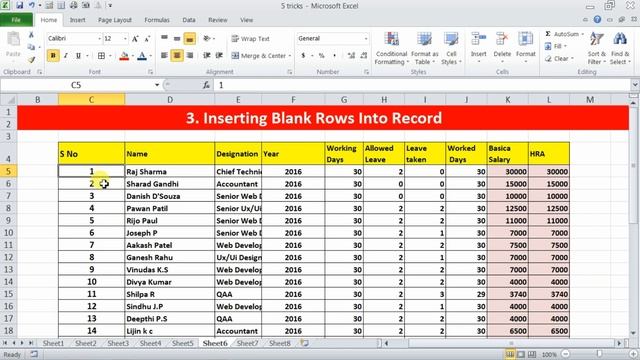Click the Increase Font Size icon

[135, 39]
